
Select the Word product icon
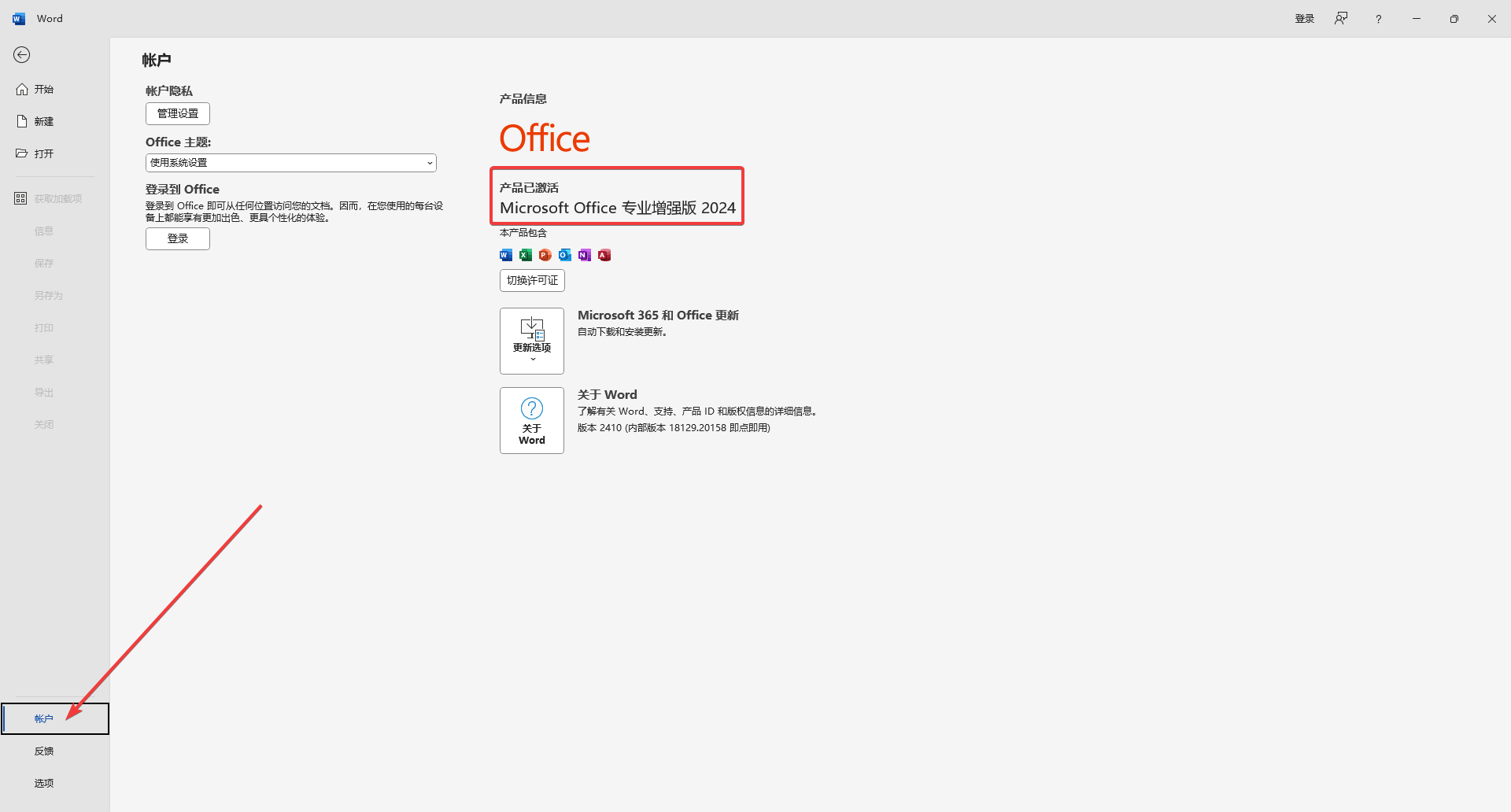pos(505,254)
